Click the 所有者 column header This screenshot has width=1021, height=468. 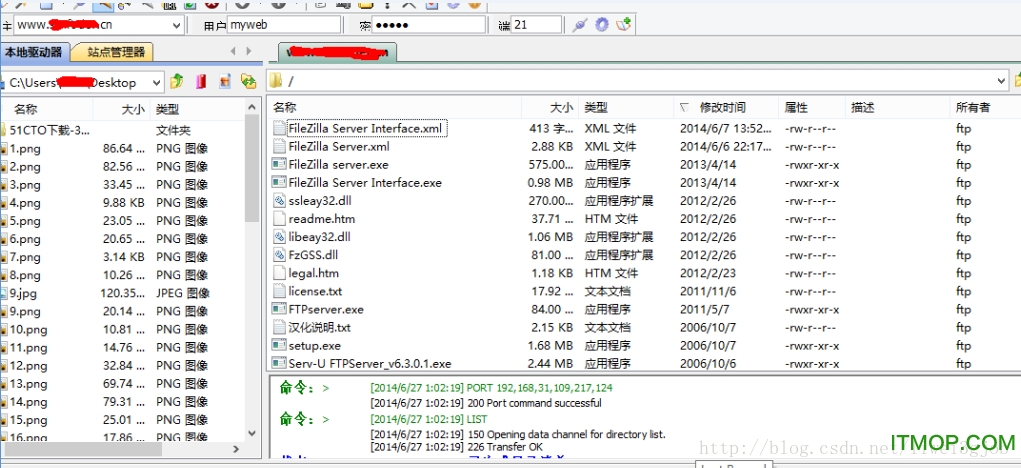pos(972,107)
